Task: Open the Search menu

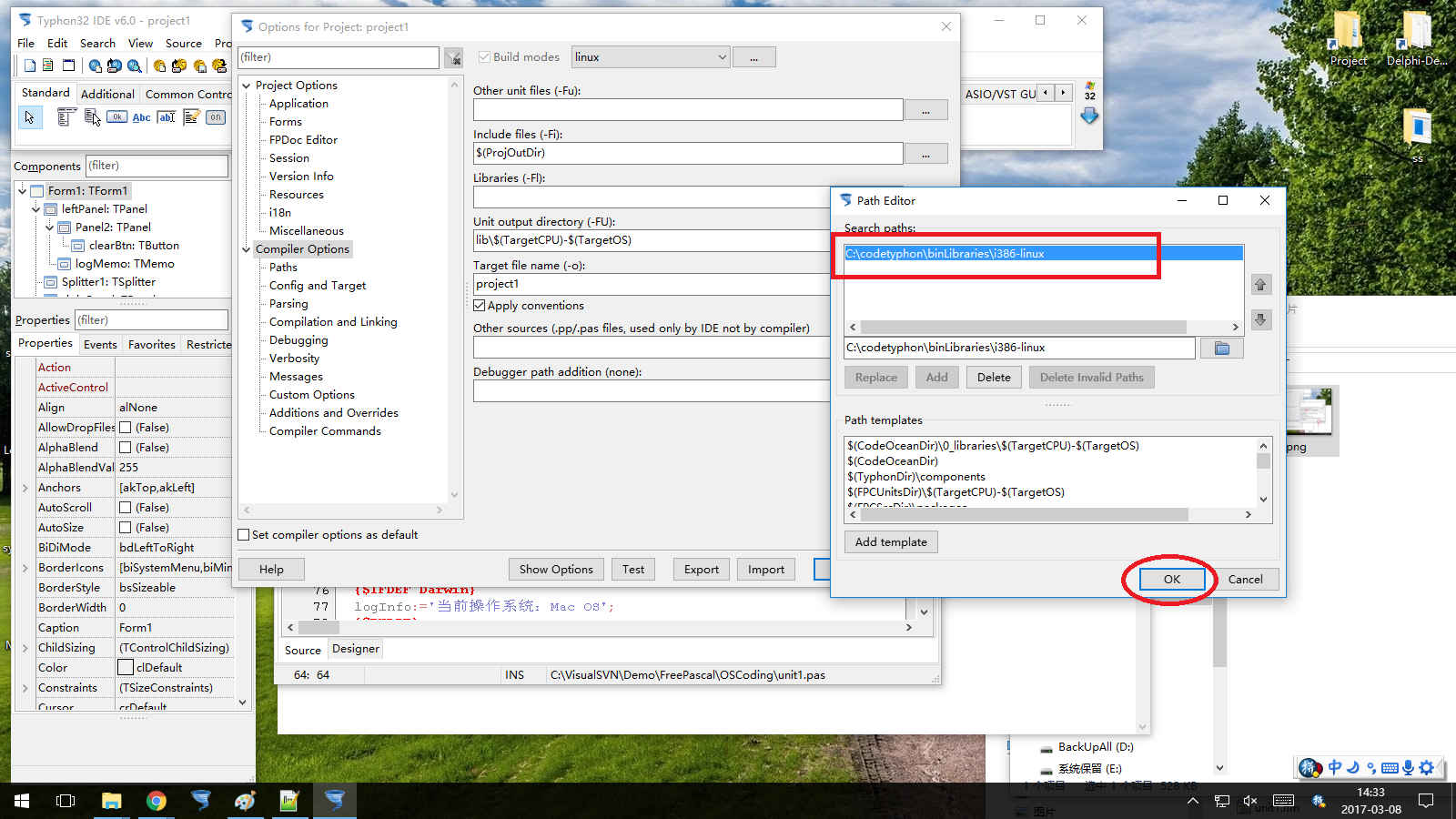Action: tap(97, 44)
